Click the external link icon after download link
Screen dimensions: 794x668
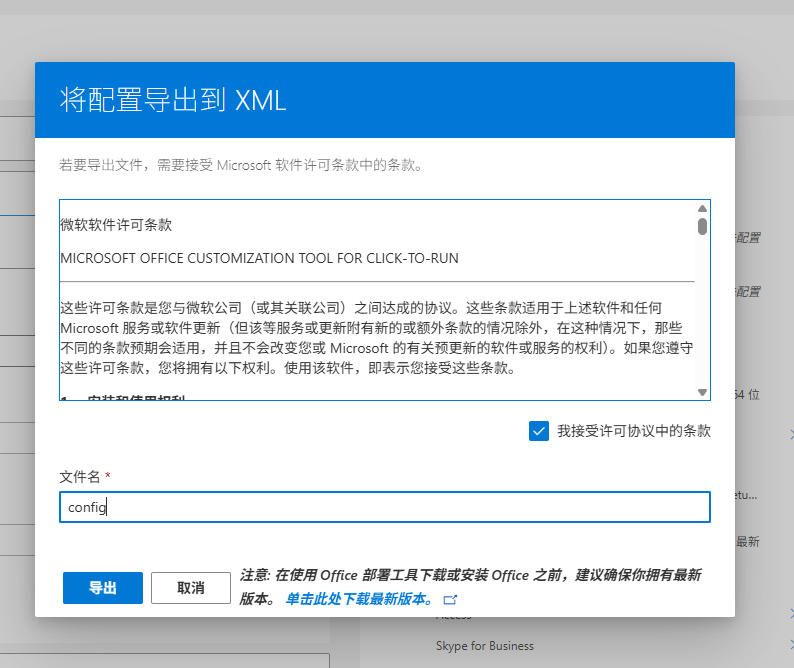pos(450,600)
